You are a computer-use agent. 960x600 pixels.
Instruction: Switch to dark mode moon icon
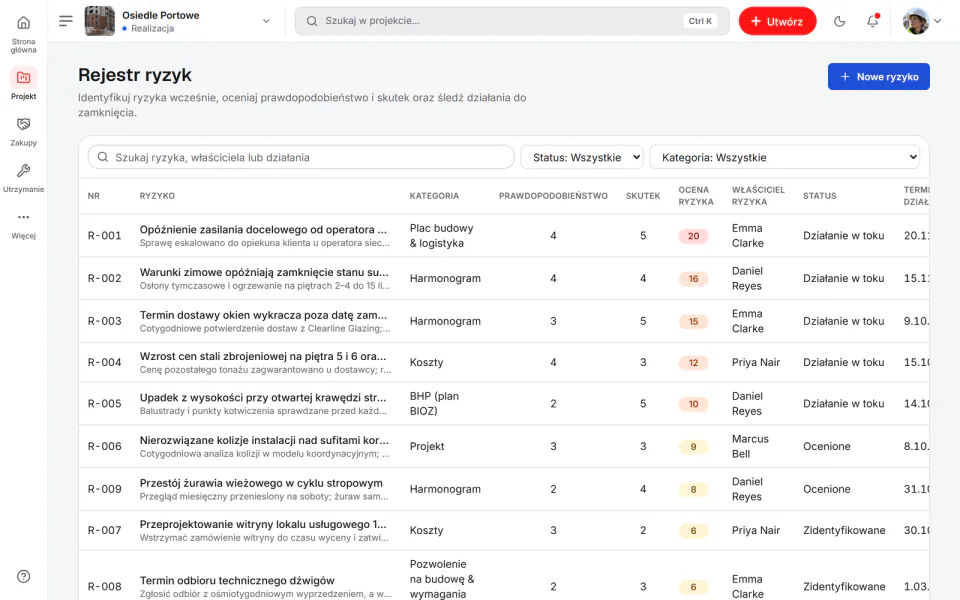839,21
